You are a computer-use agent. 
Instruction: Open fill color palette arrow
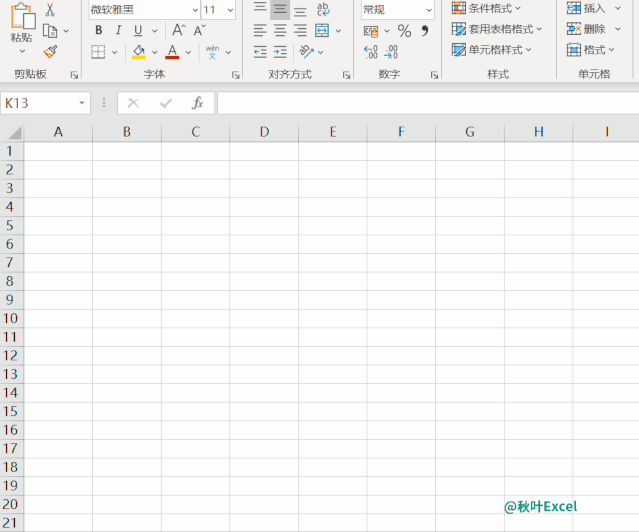pyautogui.click(x=154, y=52)
